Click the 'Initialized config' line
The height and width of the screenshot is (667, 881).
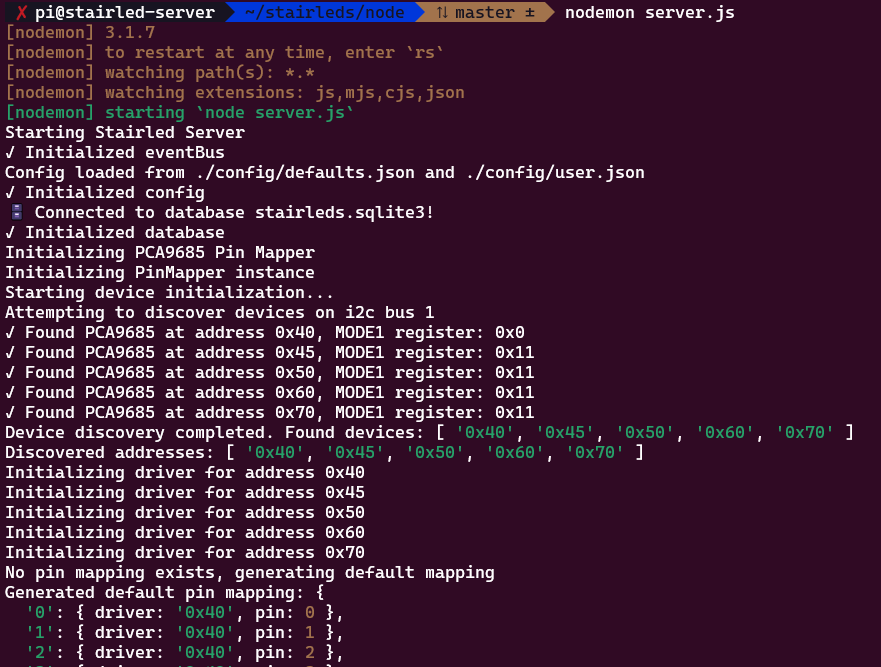tap(105, 193)
